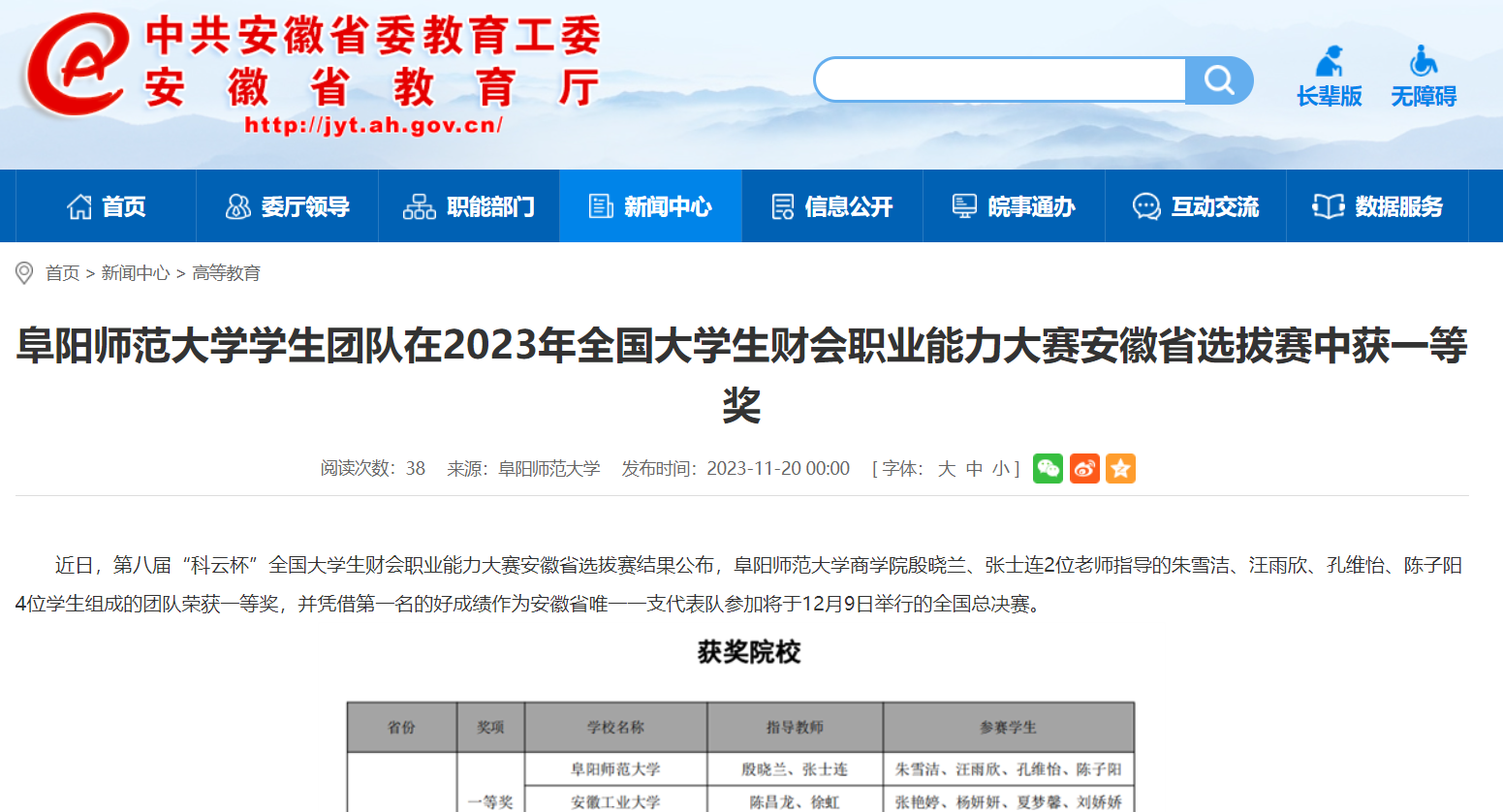Go to 皖事通办 services section
Image resolution: width=1503 pixels, height=812 pixels.
tap(1014, 206)
